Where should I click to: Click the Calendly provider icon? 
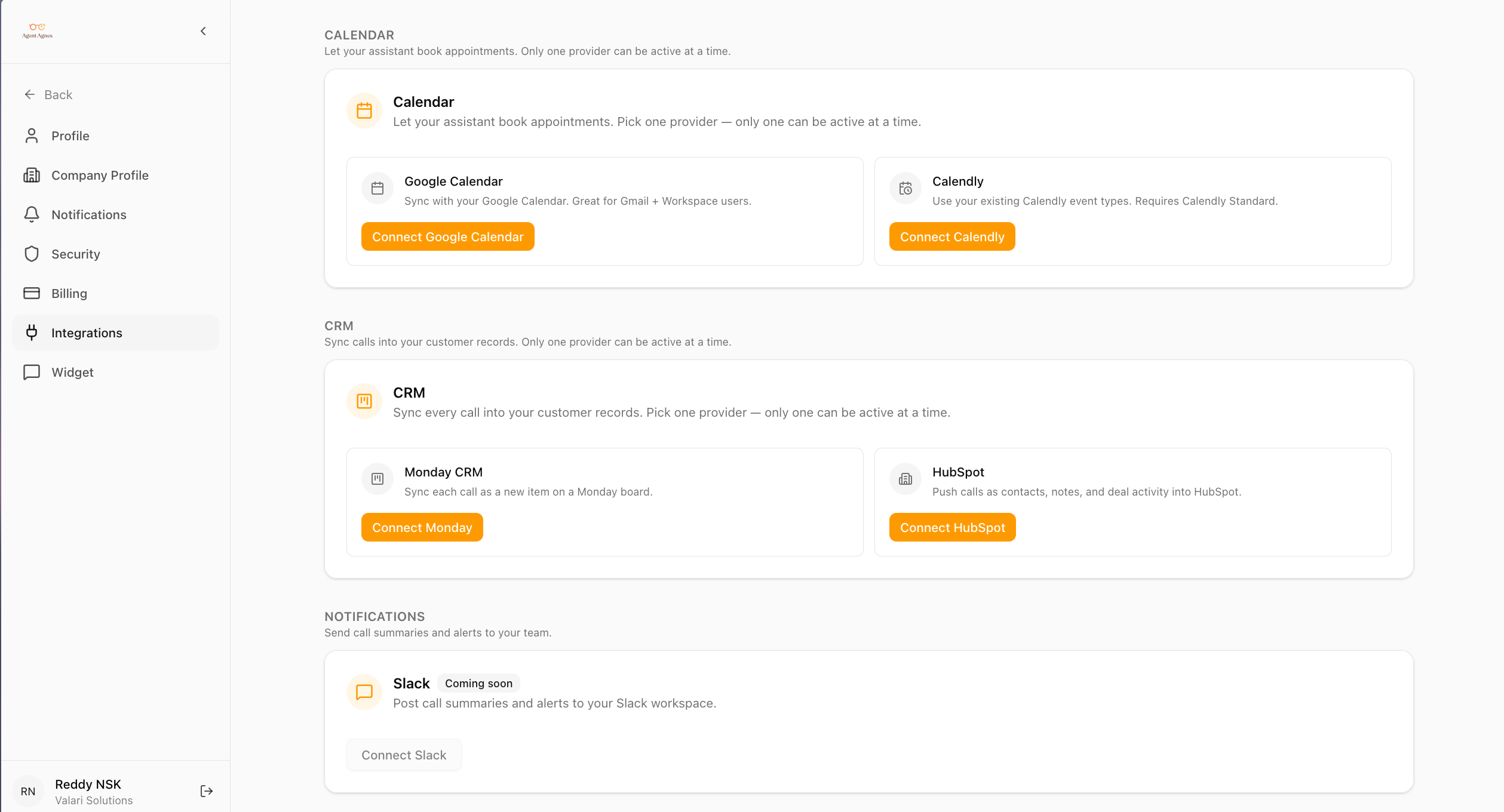tap(906, 189)
